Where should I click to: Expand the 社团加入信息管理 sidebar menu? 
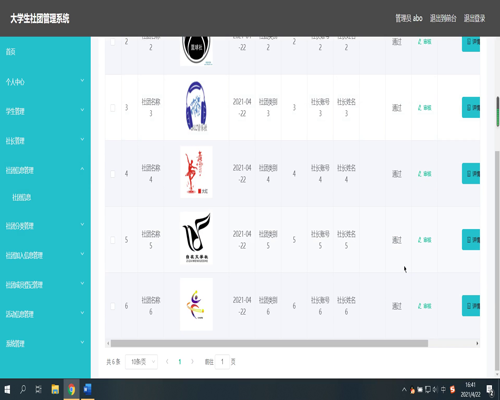coord(45,255)
